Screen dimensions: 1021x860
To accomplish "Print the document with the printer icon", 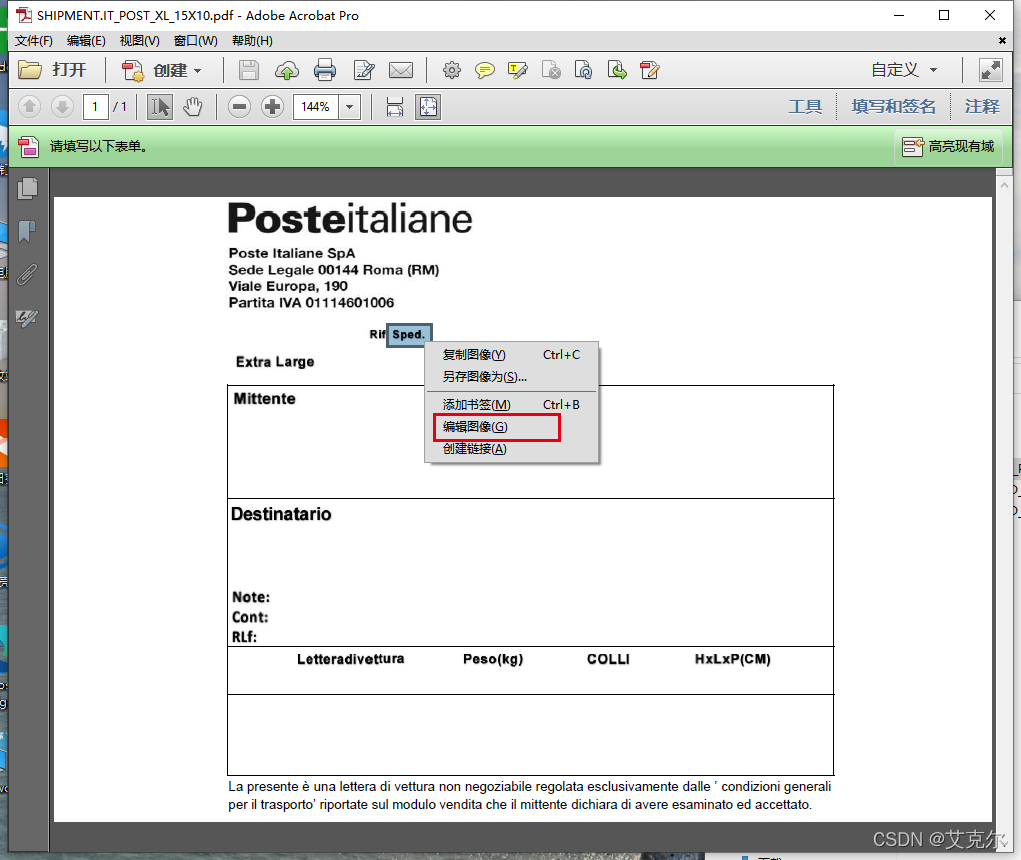I will 325,70.
